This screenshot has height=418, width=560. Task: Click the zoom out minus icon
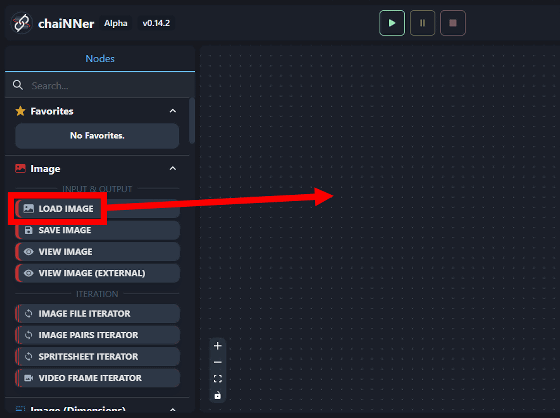[x=218, y=362]
